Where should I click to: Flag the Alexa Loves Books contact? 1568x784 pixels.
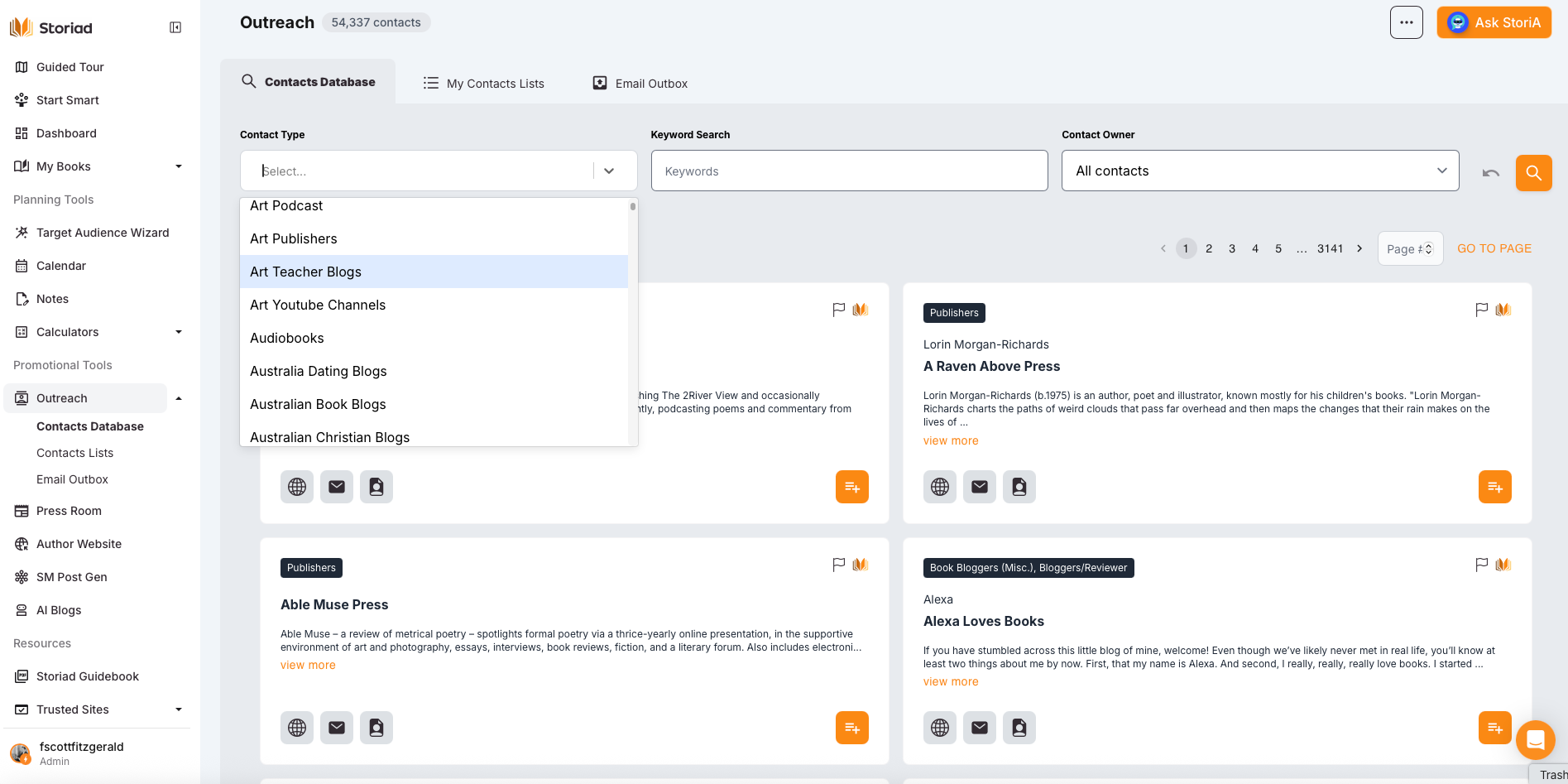coord(1481,565)
